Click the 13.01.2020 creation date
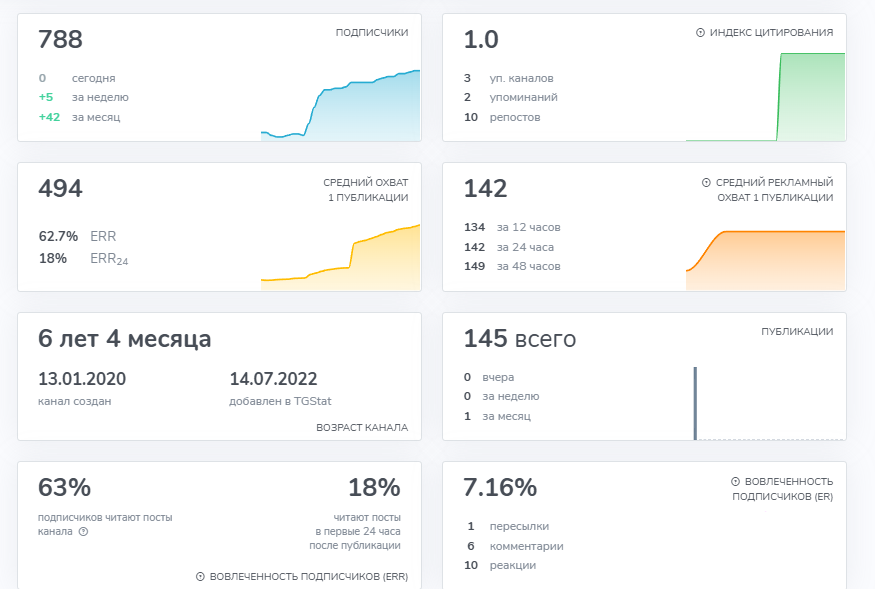Image resolution: width=875 pixels, height=589 pixels. (x=82, y=379)
